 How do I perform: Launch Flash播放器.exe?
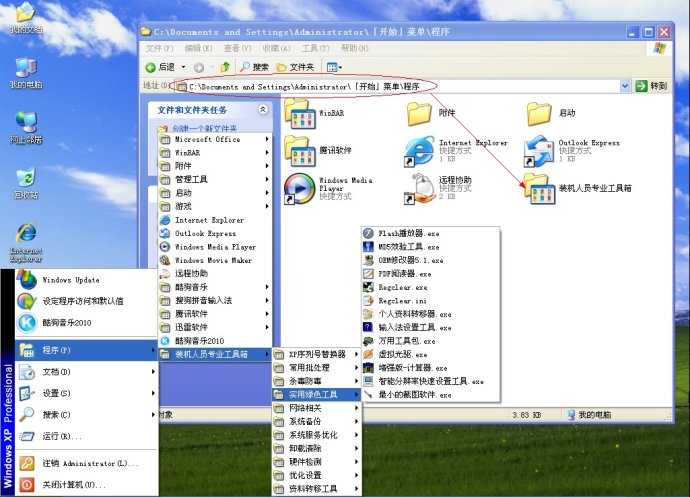point(430,233)
